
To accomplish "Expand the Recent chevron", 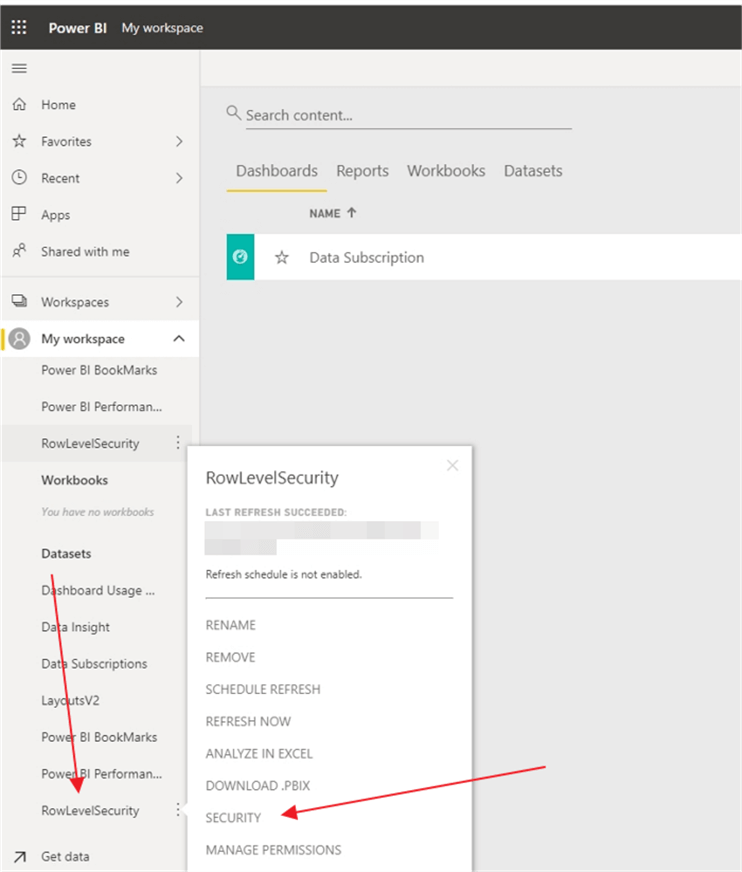I will [179, 178].
